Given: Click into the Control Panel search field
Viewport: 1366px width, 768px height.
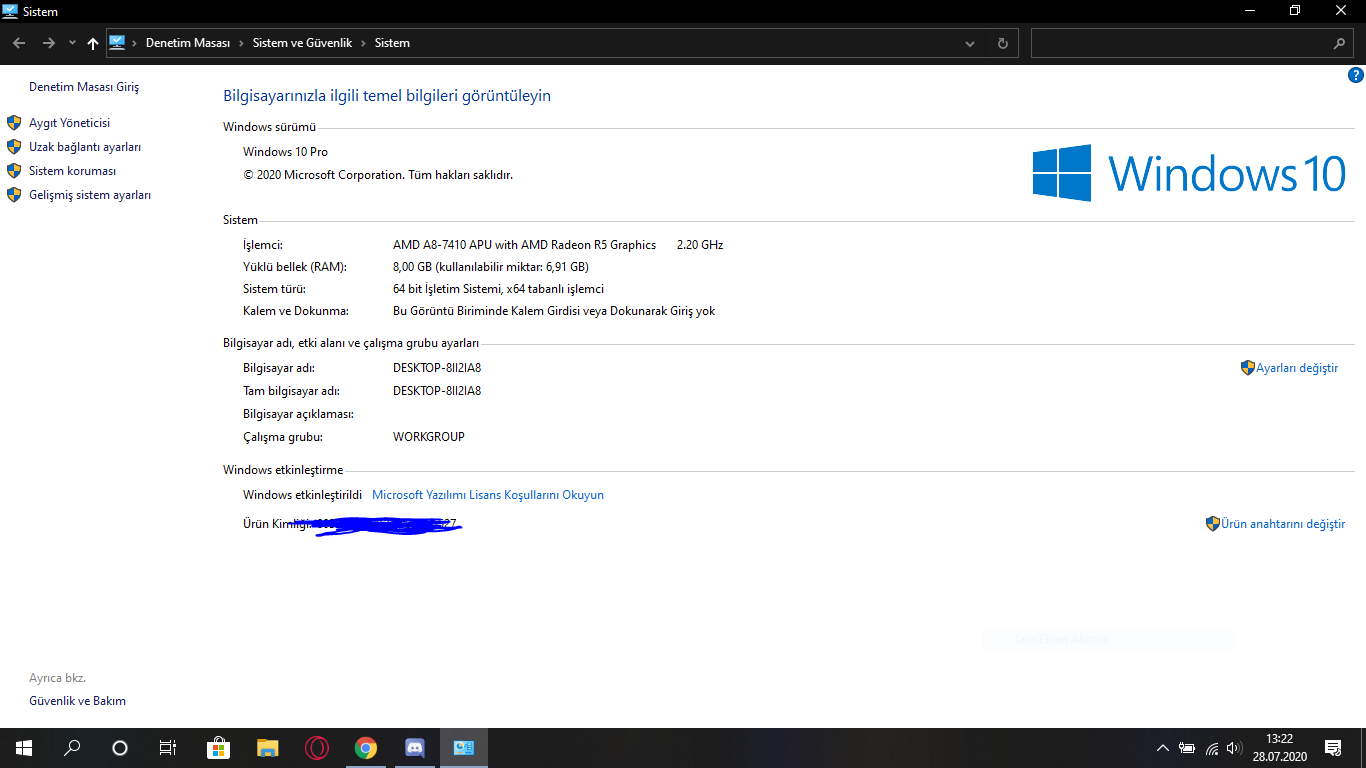Looking at the screenshot, I should click(x=1181, y=43).
